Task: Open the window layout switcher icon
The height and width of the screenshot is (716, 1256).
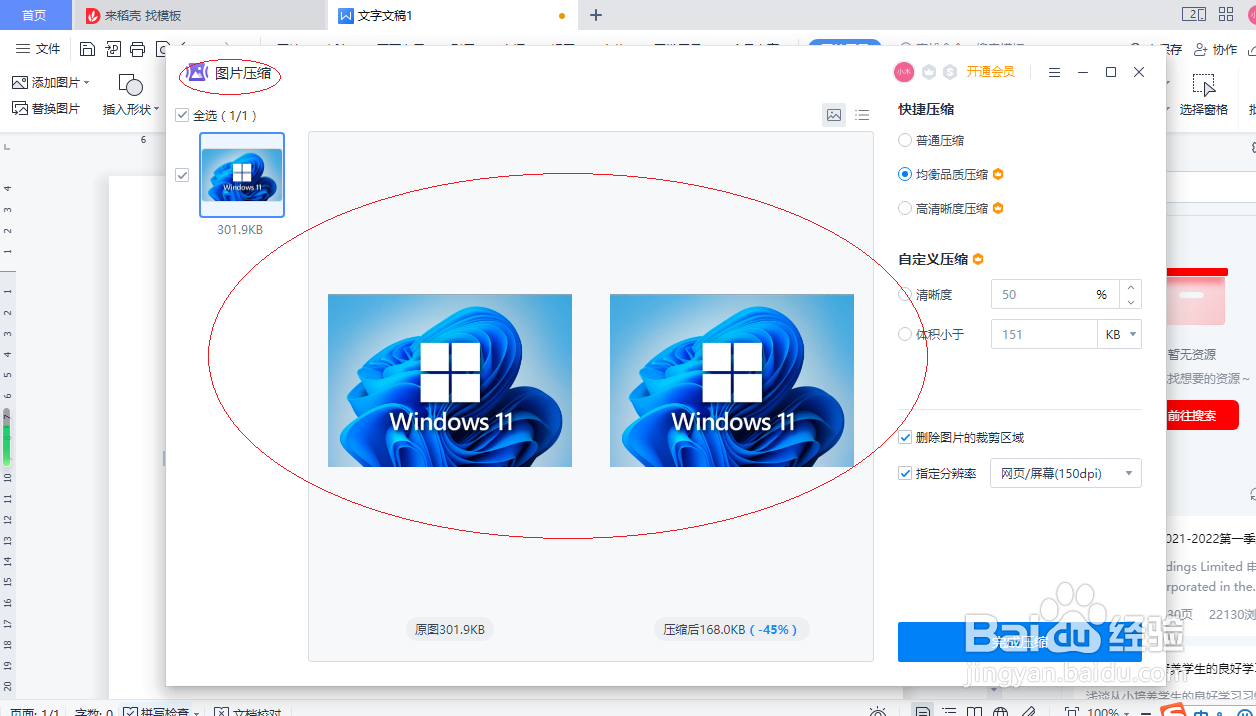Action: (1194, 14)
